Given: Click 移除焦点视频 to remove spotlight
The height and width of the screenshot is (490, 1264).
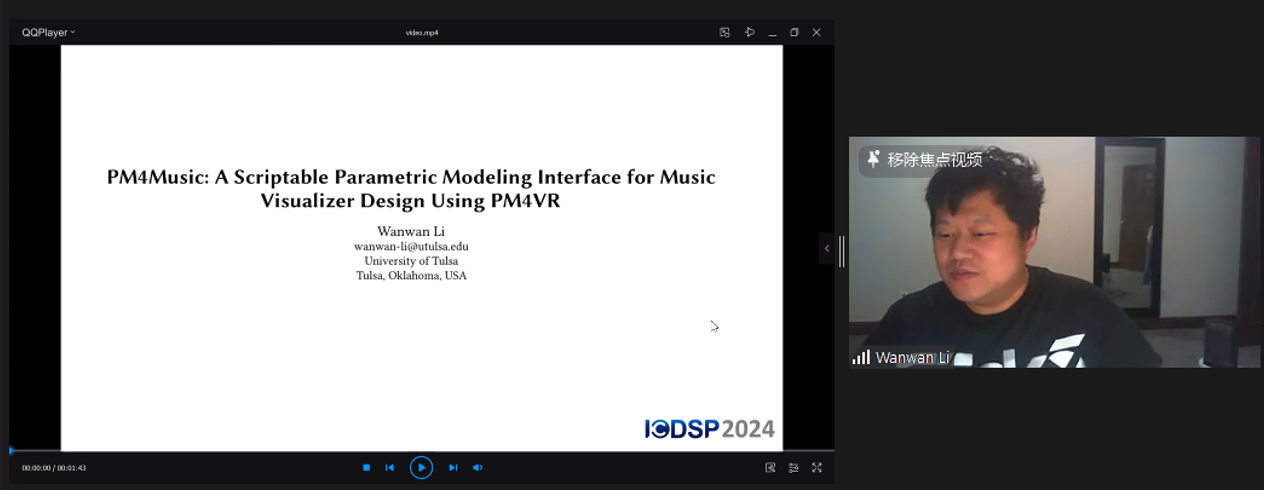Looking at the screenshot, I should 934,159.
